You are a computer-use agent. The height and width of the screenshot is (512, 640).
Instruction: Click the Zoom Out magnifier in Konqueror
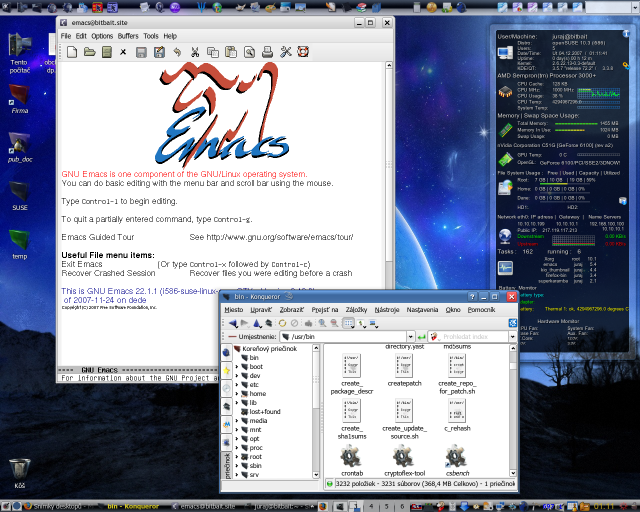point(334,323)
